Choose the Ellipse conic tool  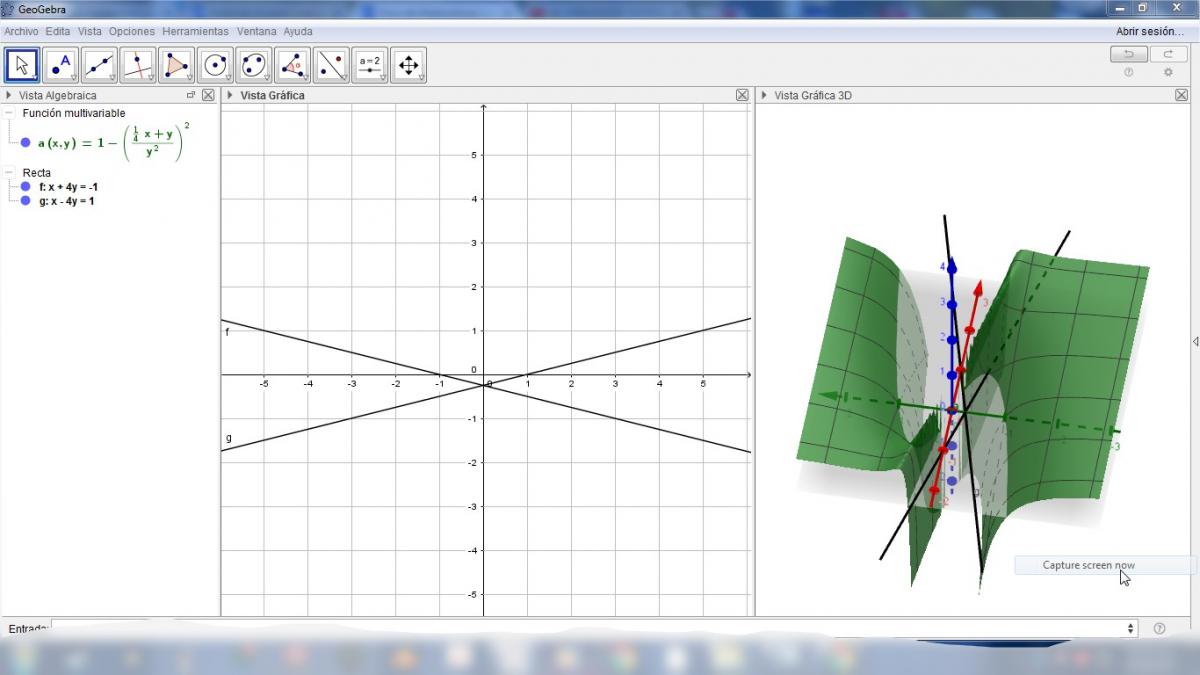click(x=254, y=65)
